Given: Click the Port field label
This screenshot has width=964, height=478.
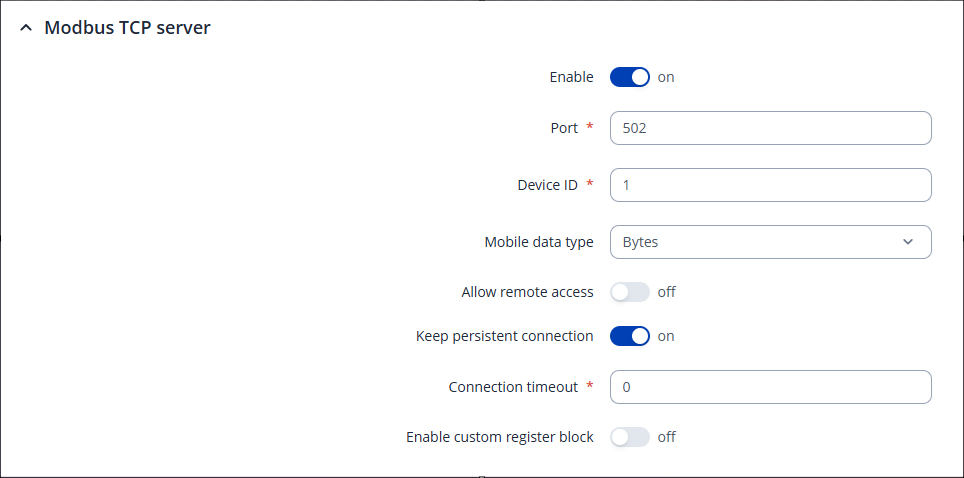Looking at the screenshot, I should point(564,128).
